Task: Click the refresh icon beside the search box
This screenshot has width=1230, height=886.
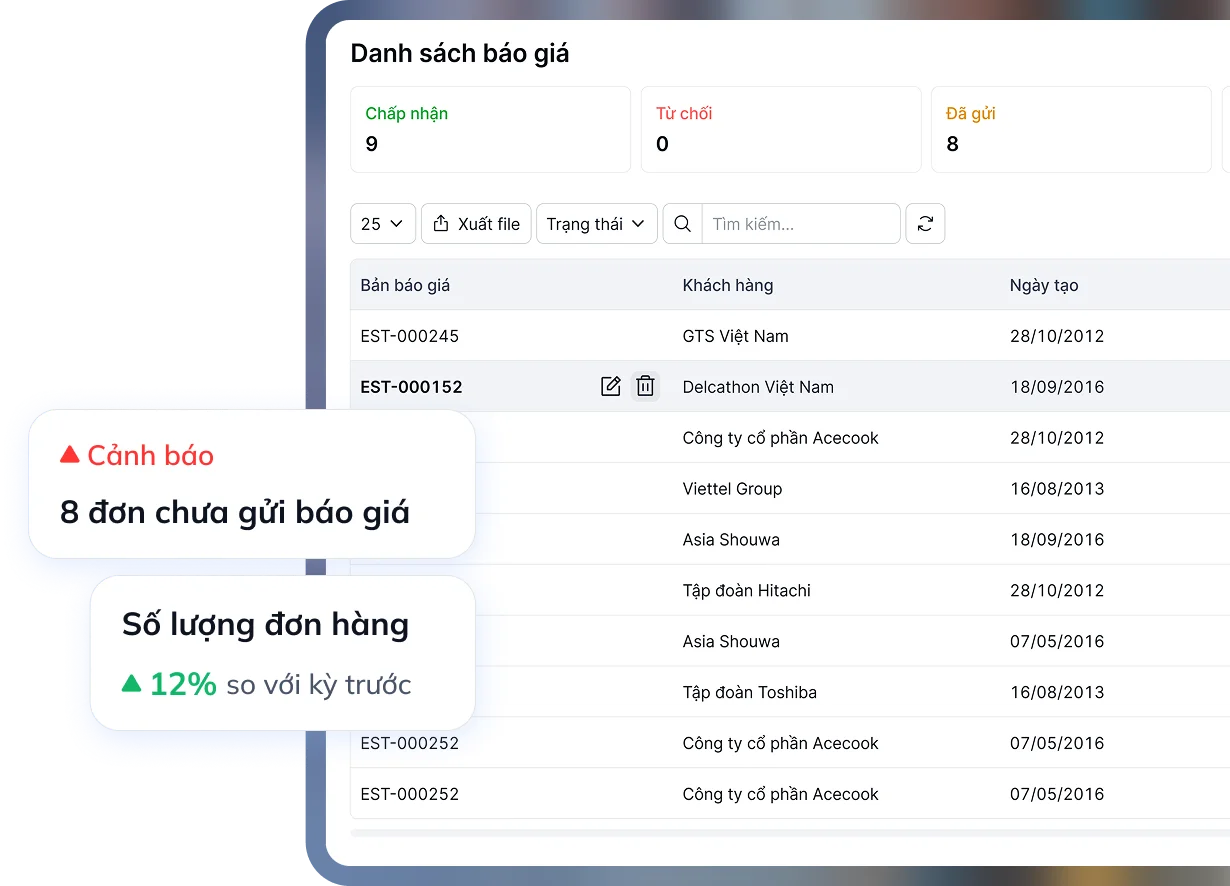Action: pyautogui.click(x=925, y=224)
